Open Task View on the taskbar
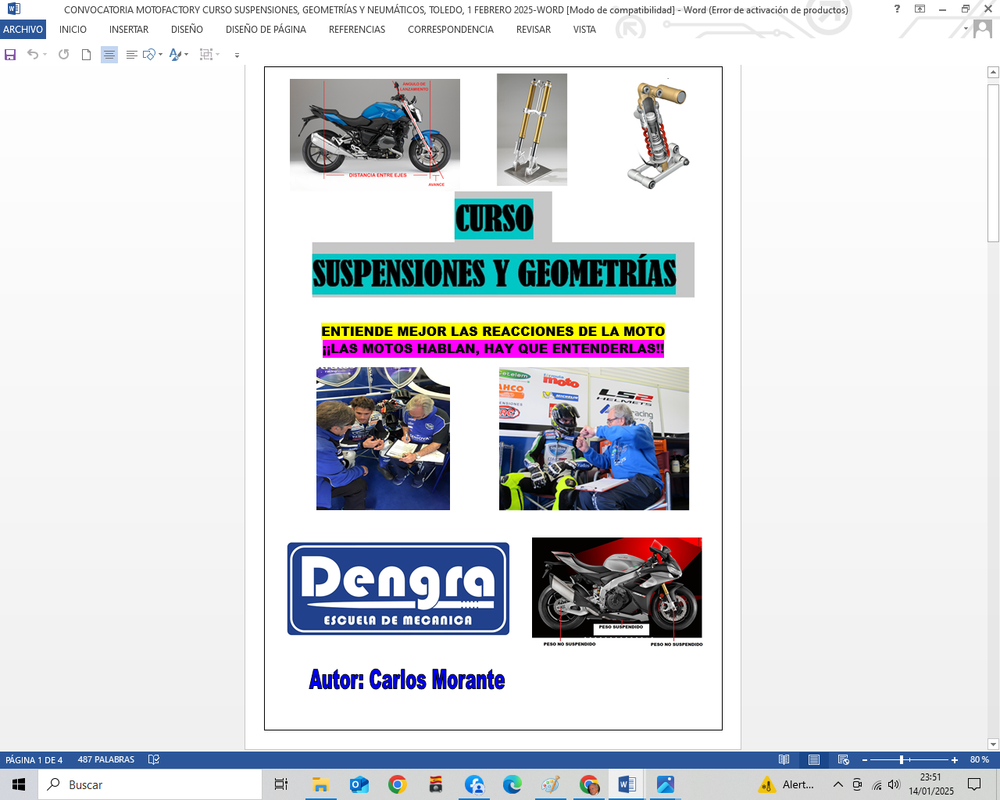Viewport: 1000px width, 800px height. pos(281,785)
